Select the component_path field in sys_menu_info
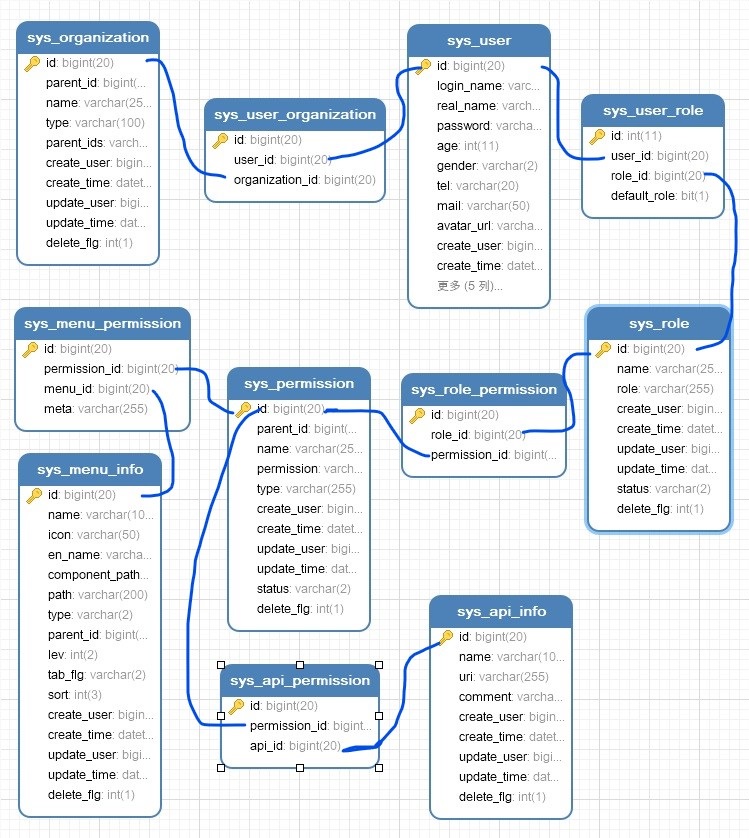This screenshot has height=838, width=749. tap(97, 575)
